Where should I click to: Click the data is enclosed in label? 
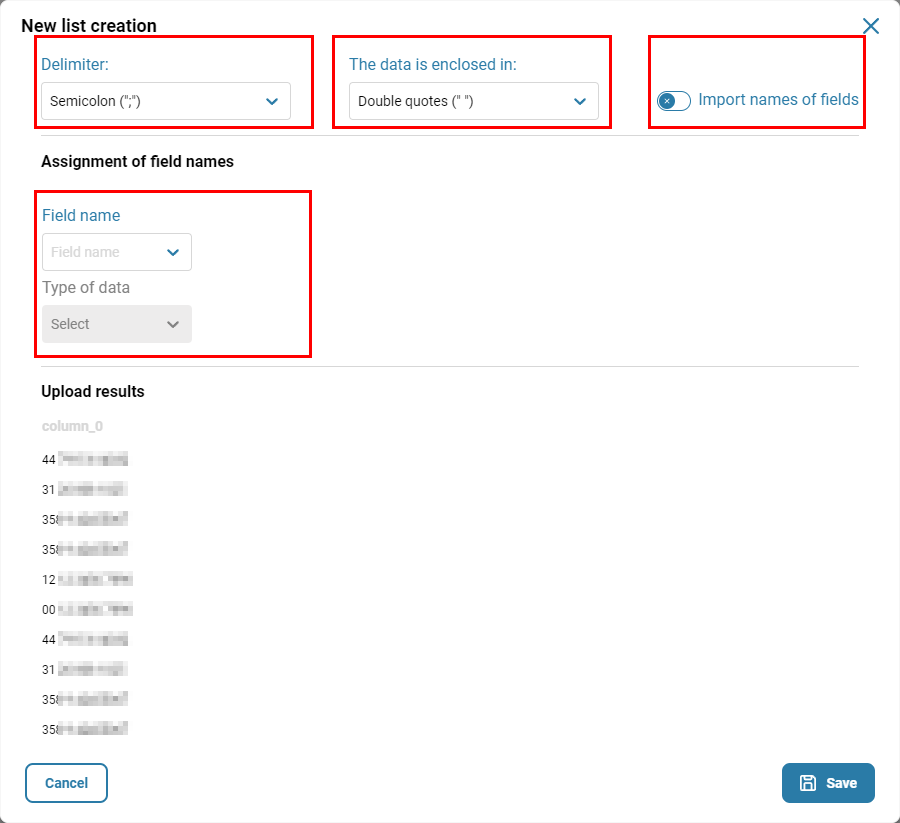point(433,64)
